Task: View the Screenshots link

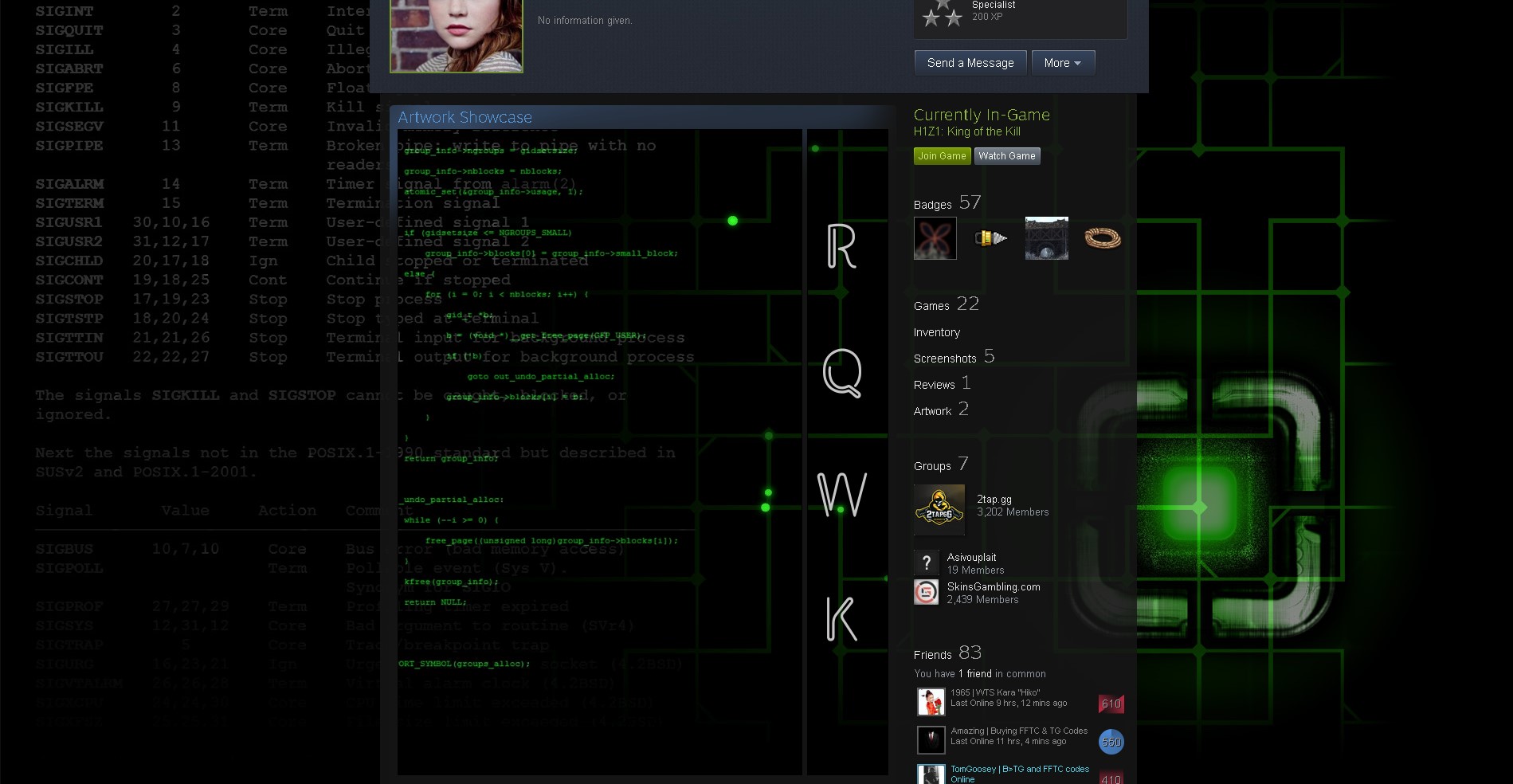Action: pos(954,357)
